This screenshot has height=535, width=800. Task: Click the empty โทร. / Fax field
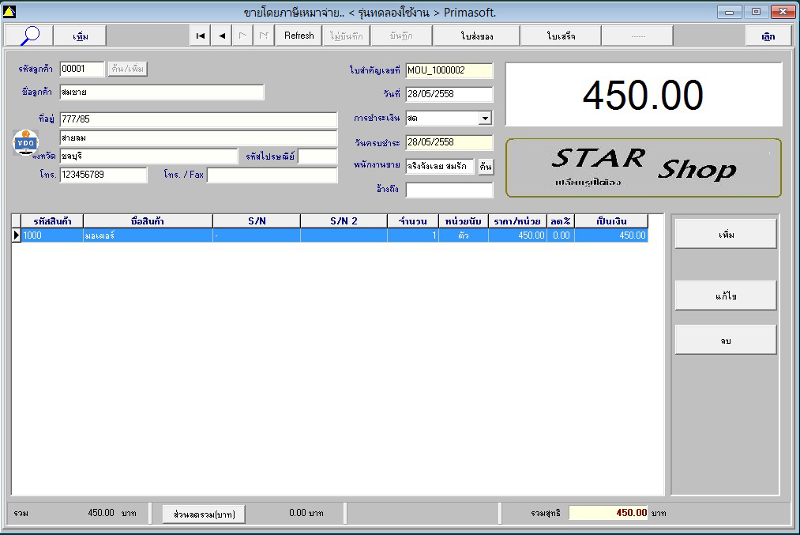[x=272, y=175]
